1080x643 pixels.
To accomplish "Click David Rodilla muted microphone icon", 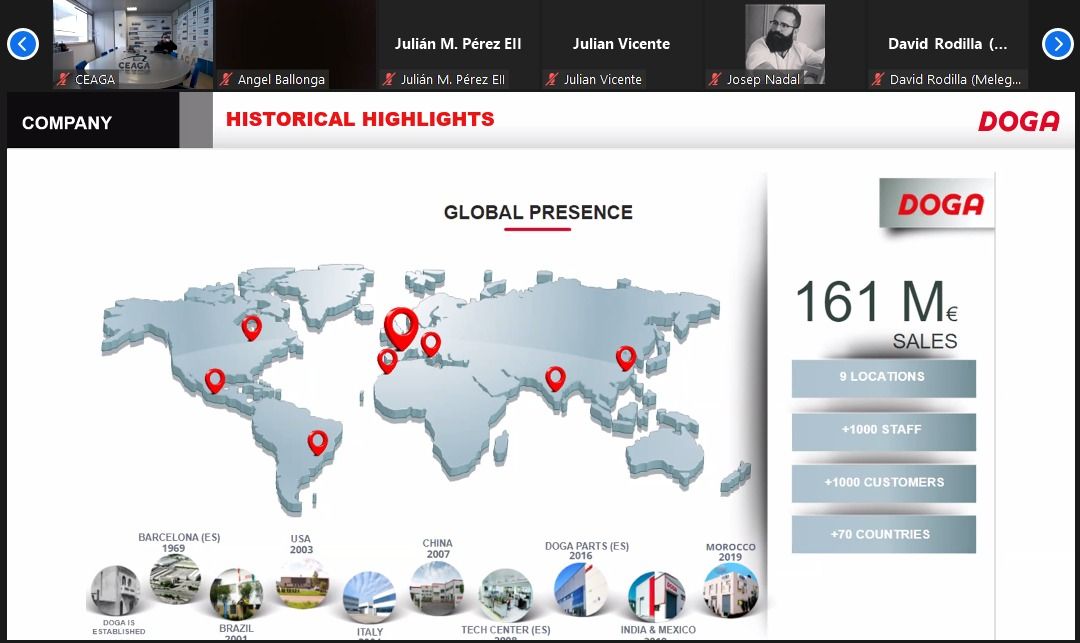I will click(878, 79).
